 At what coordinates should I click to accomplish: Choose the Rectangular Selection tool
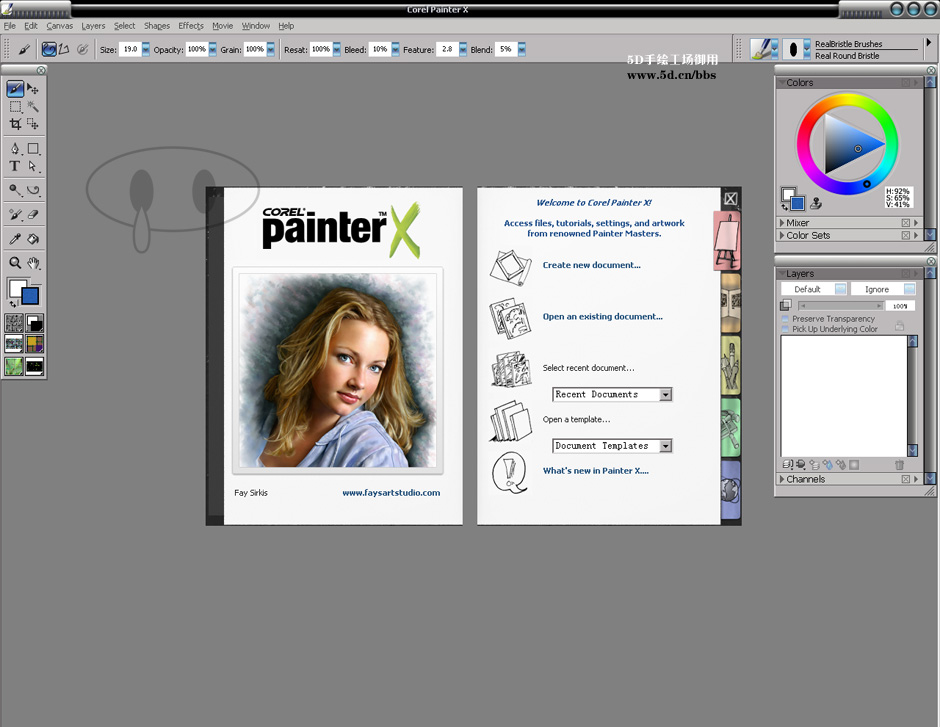coord(15,107)
